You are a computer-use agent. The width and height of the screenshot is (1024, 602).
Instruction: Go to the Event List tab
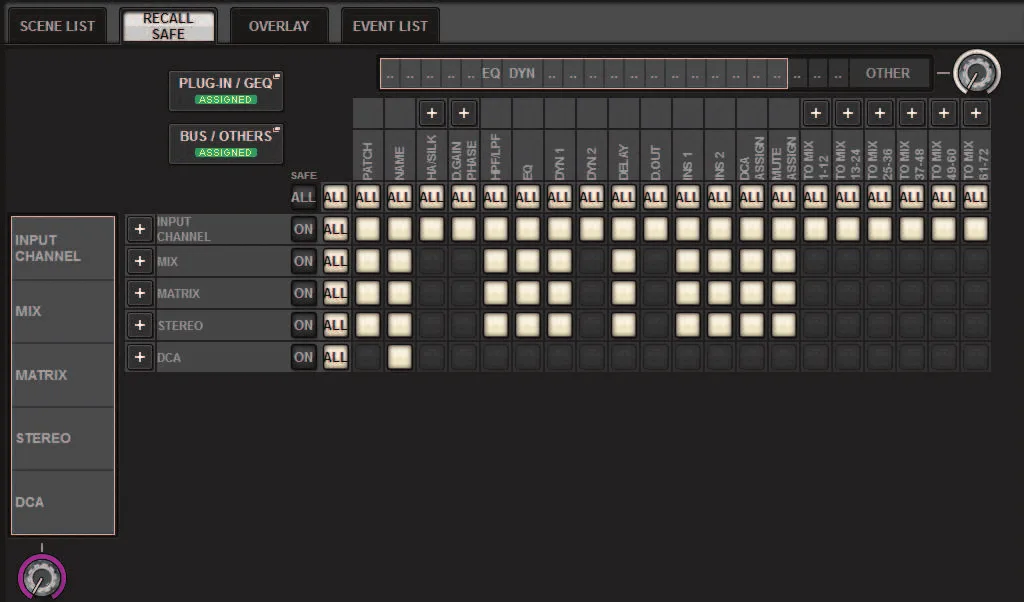click(x=390, y=26)
